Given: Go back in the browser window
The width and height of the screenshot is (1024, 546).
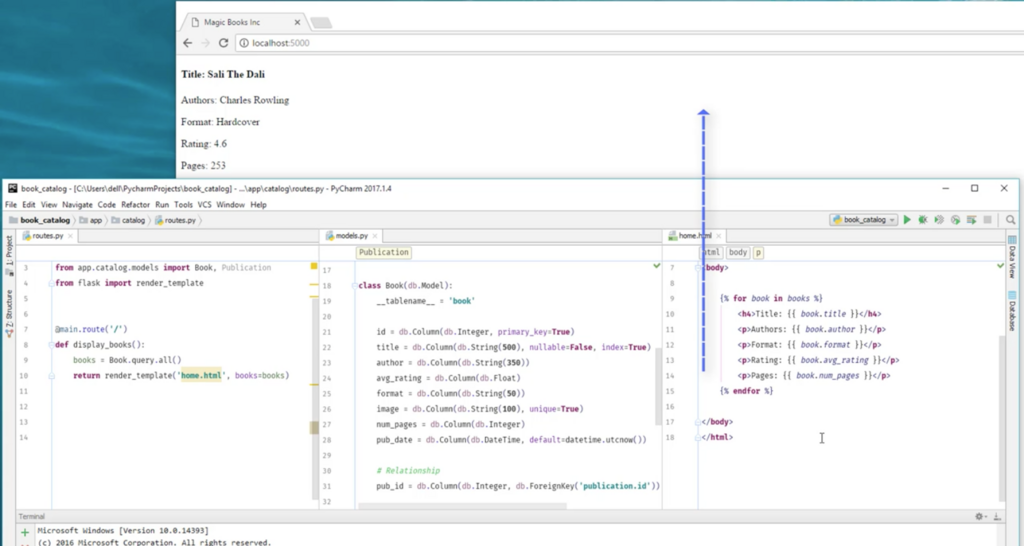Looking at the screenshot, I should click(x=187, y=43).
